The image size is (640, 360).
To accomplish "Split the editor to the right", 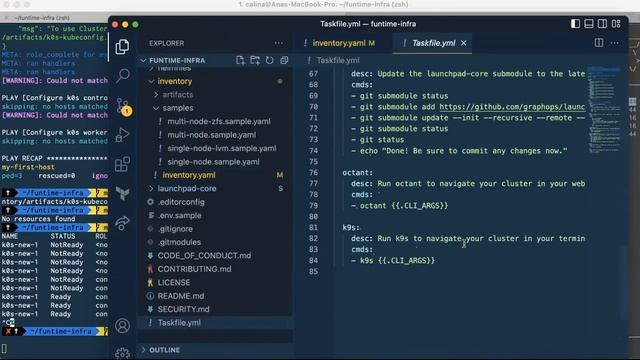I will (x=599, y=43).
